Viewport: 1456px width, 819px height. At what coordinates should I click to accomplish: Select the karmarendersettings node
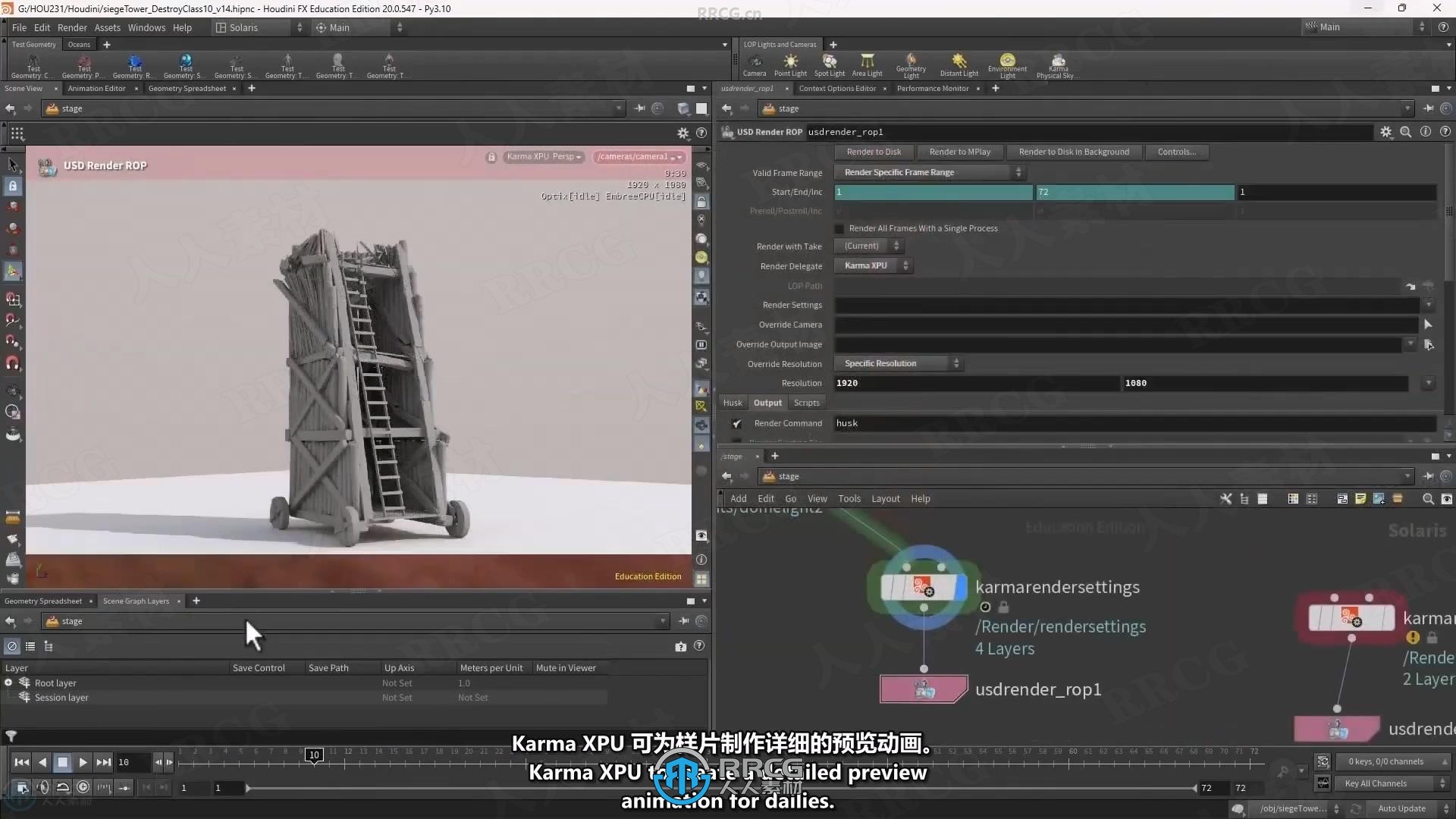click(923, 587)
